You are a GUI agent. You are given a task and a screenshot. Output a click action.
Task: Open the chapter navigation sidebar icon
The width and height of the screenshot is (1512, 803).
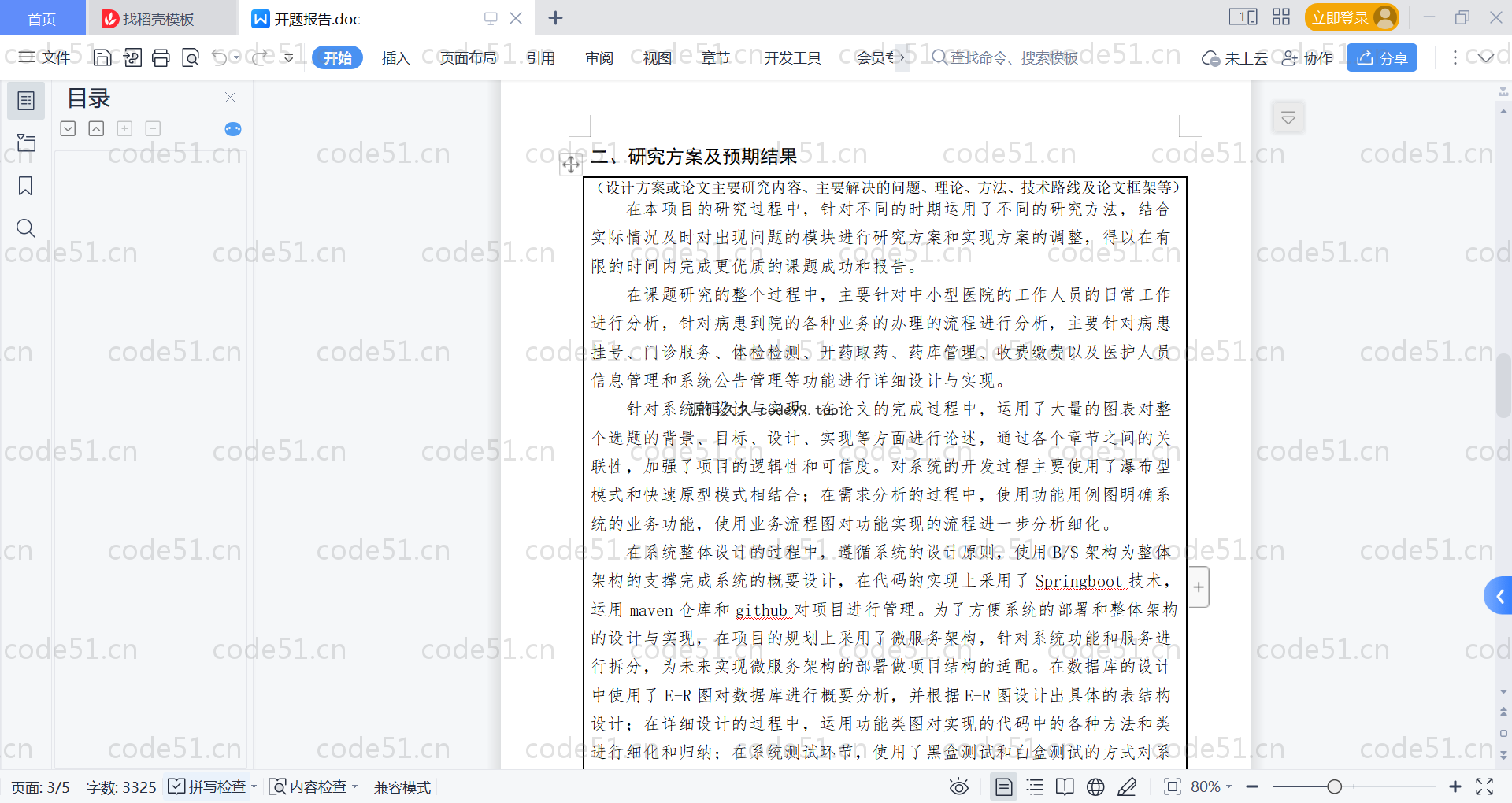click(x=26, y=142)
